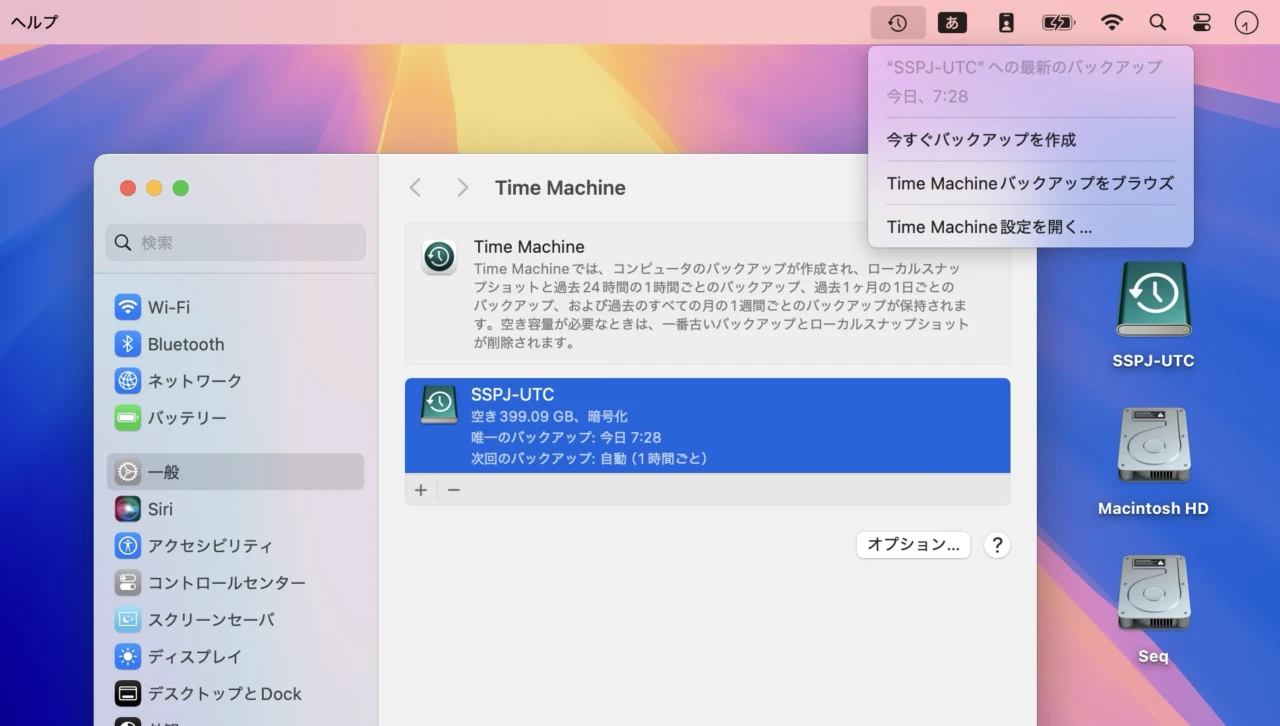Open the Japanese input source menu

[951, 22]
